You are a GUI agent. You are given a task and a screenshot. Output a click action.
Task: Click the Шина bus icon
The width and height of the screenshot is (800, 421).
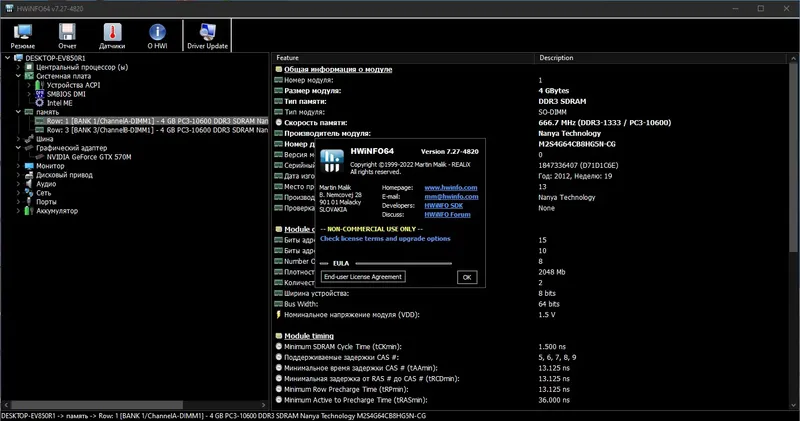29,139
